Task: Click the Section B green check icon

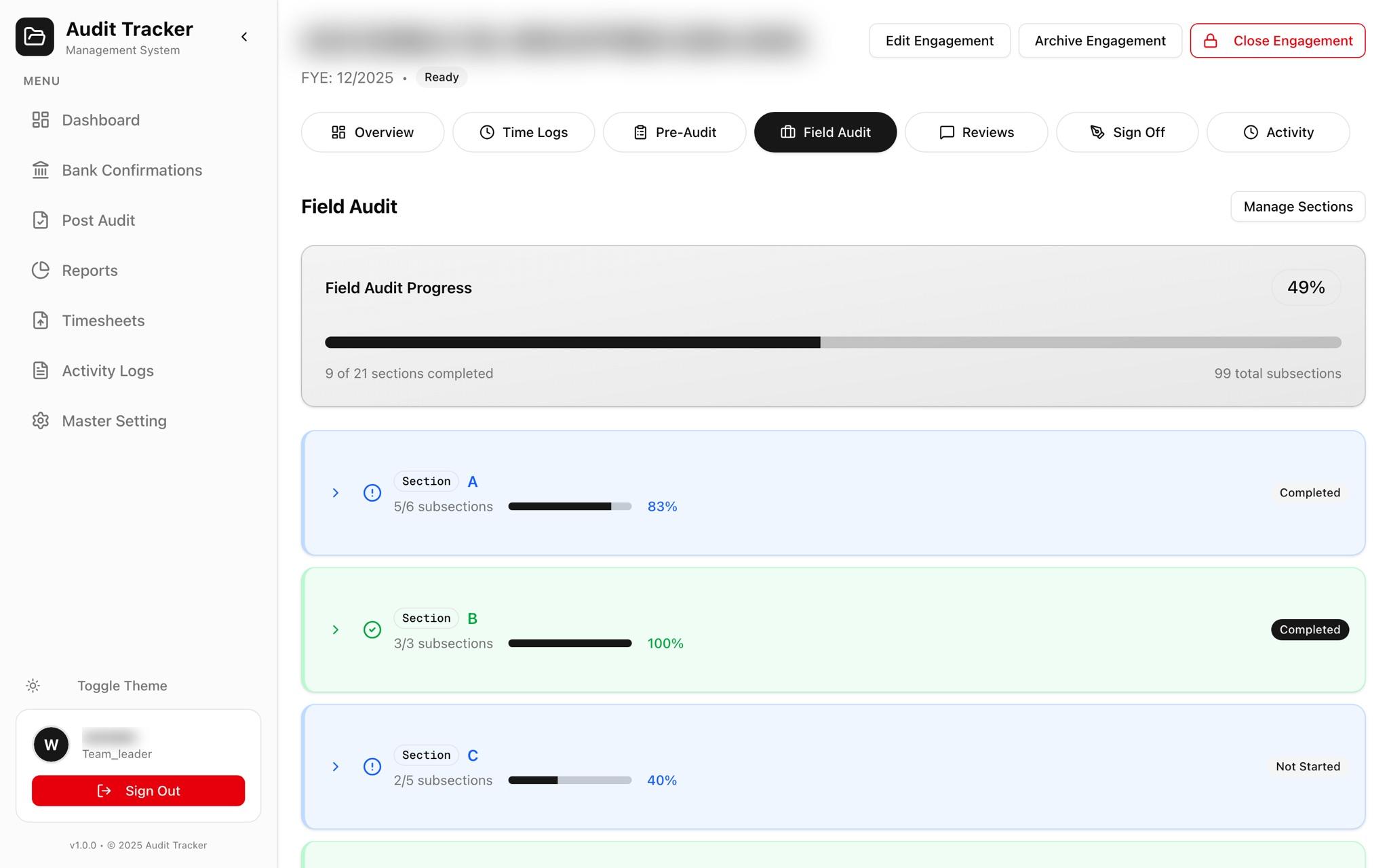Action: pyautogui.click(x=372, y=630)
